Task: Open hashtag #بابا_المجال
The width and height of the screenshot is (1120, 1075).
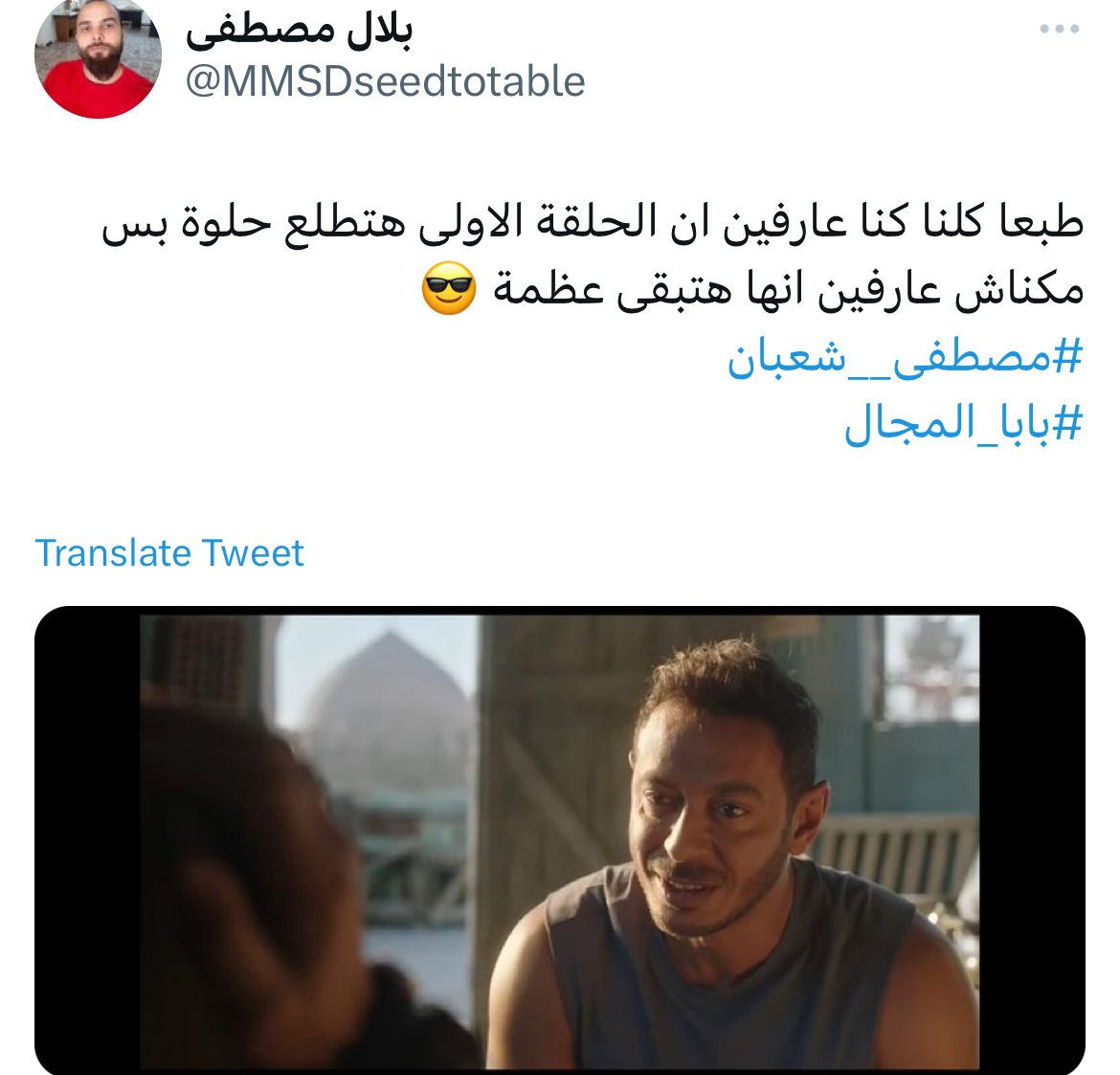Action: tap(964, 423)
